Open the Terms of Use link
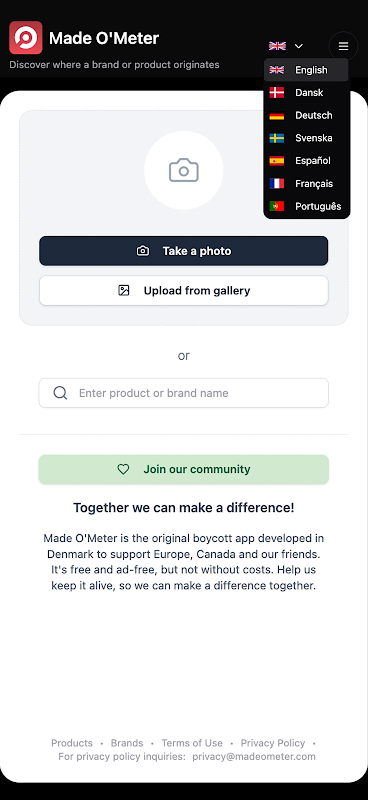 click(x=192, y=743)
